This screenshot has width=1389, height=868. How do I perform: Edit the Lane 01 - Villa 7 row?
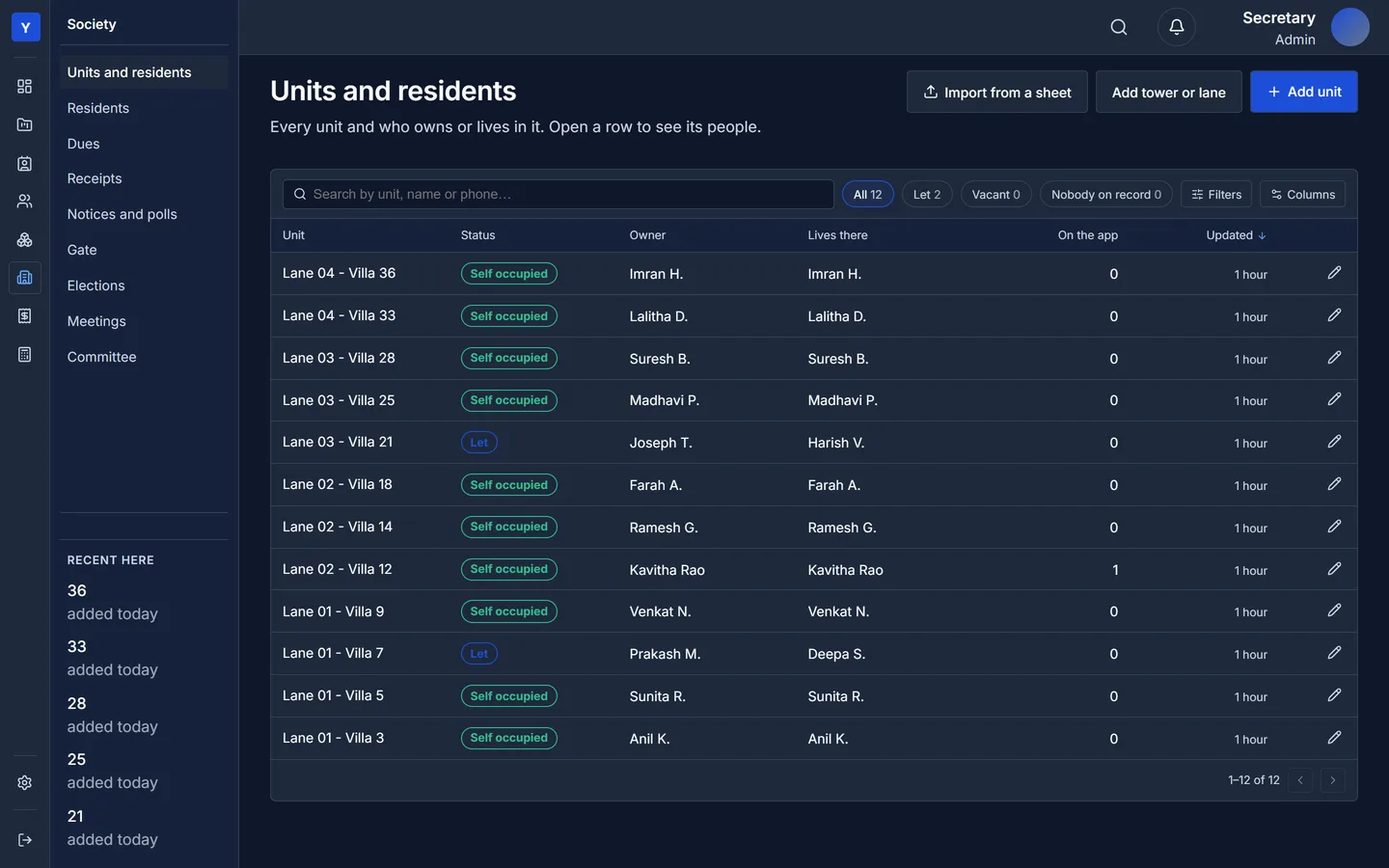point(1334,653)
